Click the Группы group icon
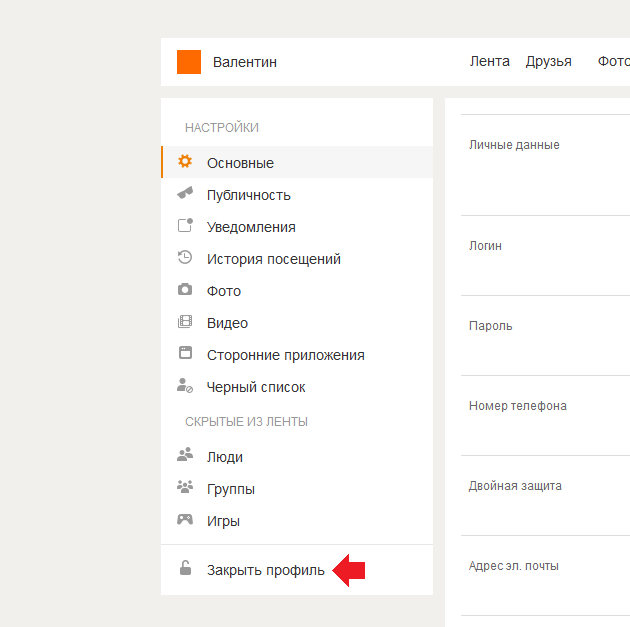This screenshot has width=630, height=627. tap(185, 488)
